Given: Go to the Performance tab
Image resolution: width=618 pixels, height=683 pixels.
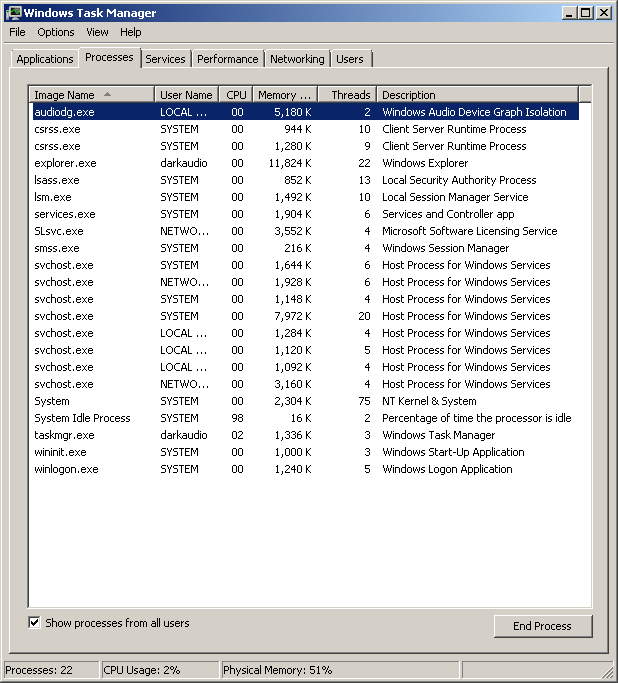Looking at the screenshot, I should point(227,59).
